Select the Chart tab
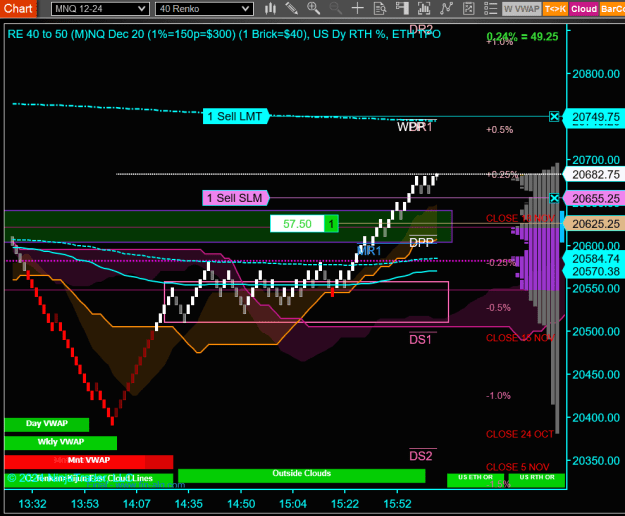 pyautogui.click(x=18, y=8)
